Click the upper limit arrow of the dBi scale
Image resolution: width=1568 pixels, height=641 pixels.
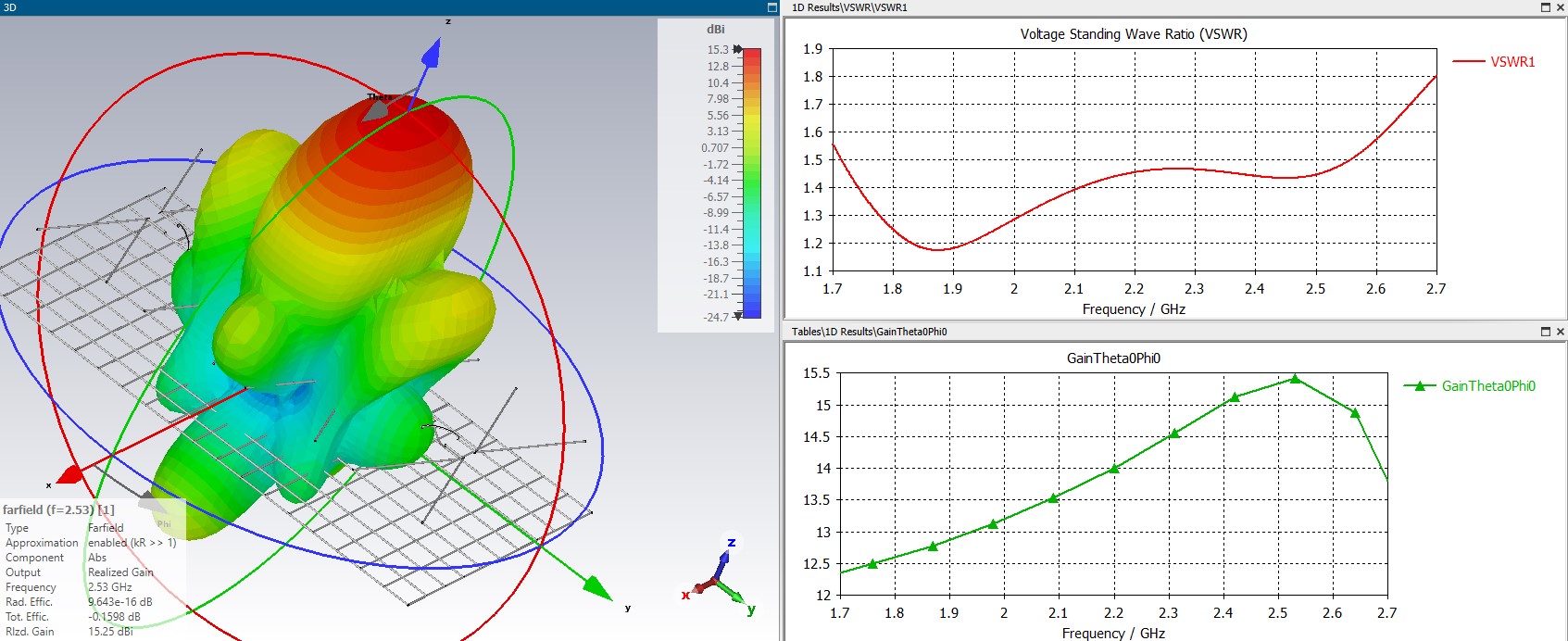click(738, 49)
